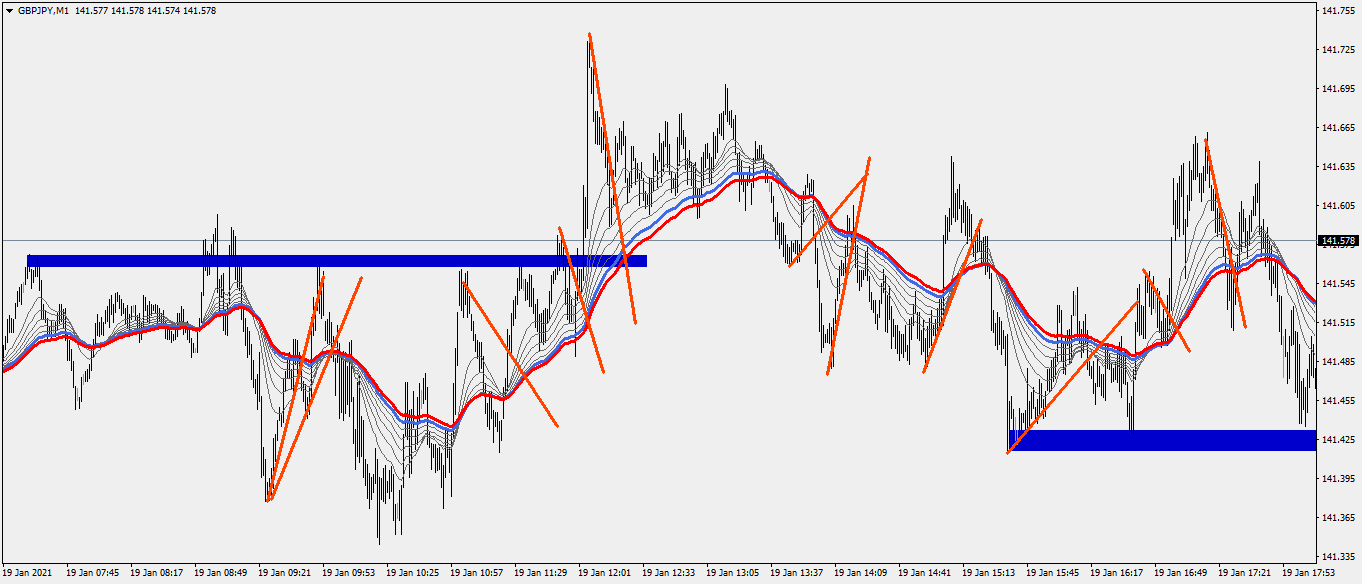Click the small triangle beside GBPJPY,M1

pos(9,10)
